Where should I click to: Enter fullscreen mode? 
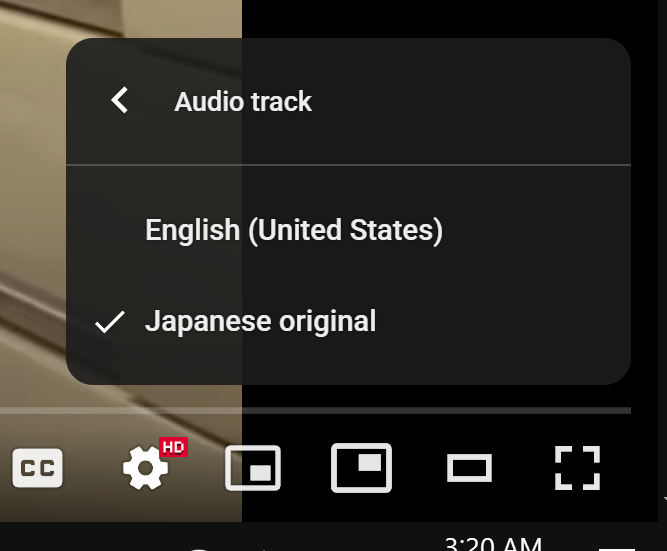[577, 468]
